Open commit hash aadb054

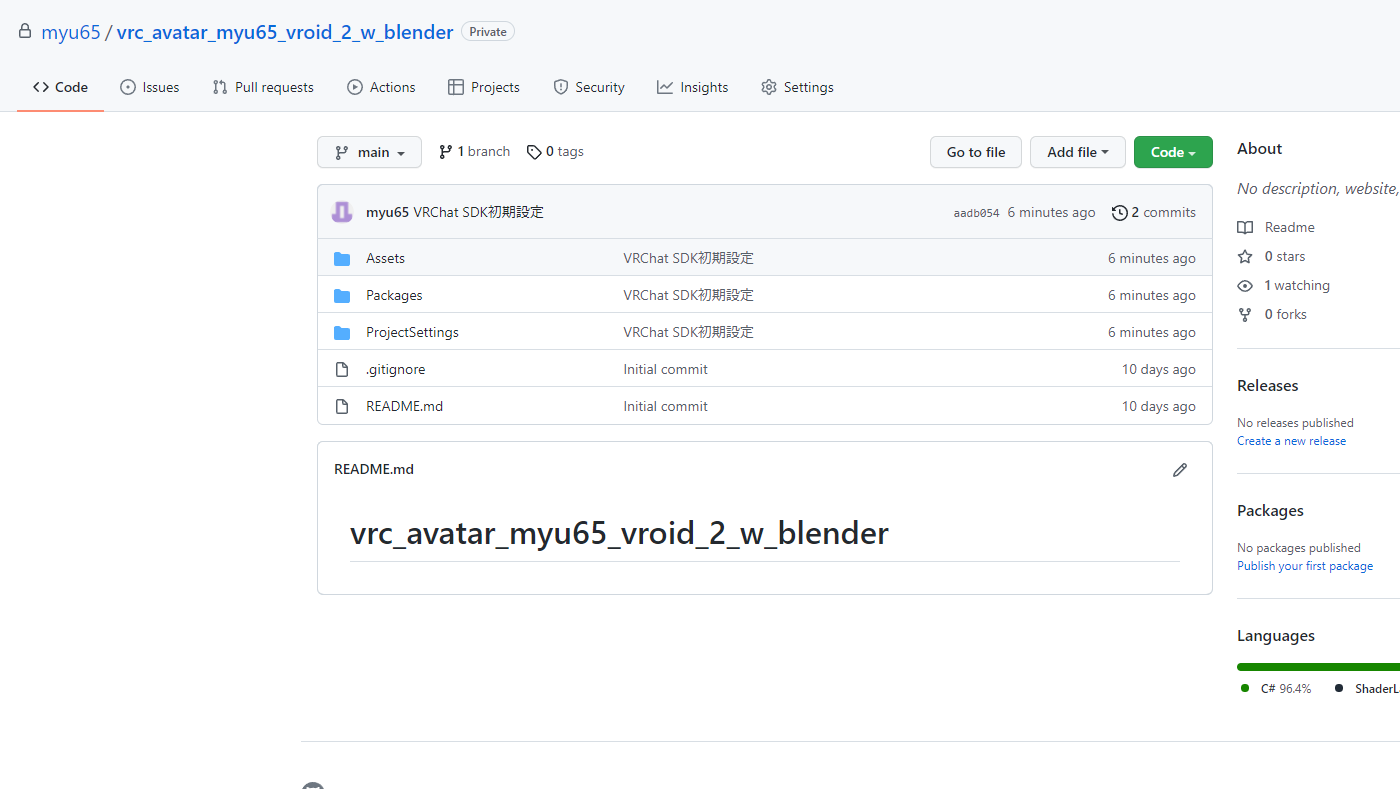976,213
